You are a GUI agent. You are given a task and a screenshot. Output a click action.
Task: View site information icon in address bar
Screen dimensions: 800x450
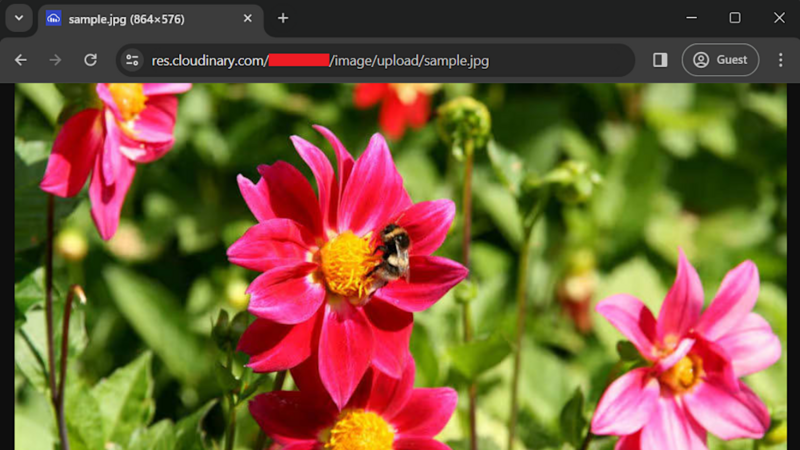132,60
